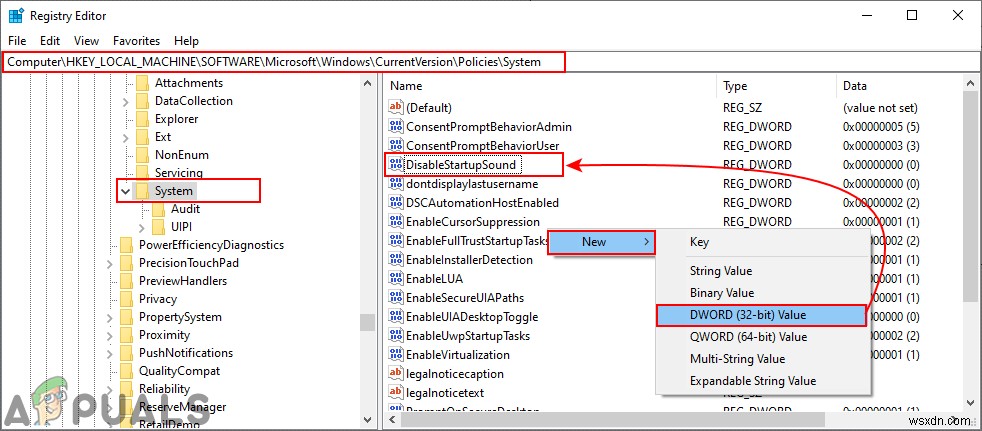
Task: Select the DisableStartupSound value name
Action: 462,165
